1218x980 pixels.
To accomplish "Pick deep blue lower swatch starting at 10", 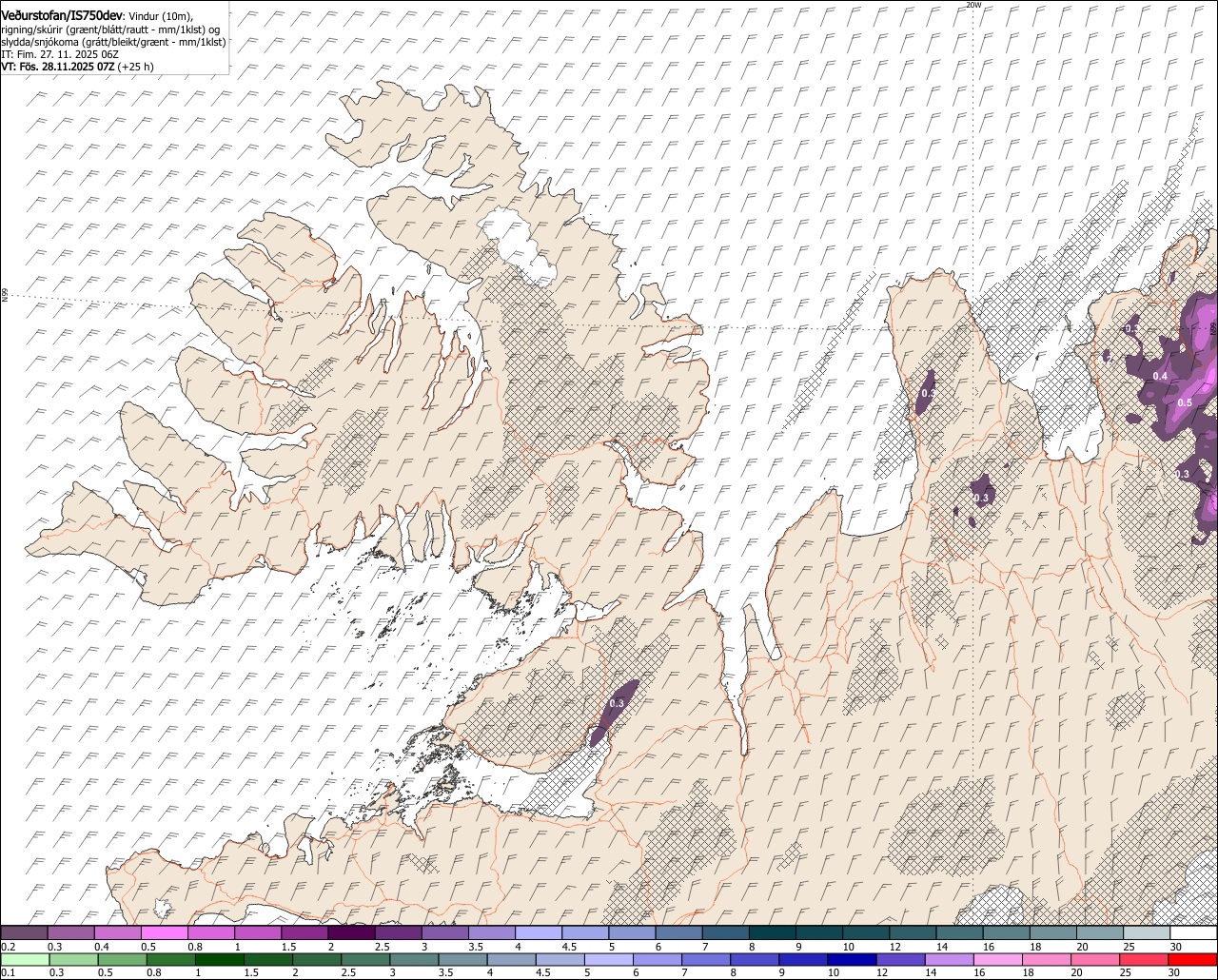I will click(x=853, y=959).
